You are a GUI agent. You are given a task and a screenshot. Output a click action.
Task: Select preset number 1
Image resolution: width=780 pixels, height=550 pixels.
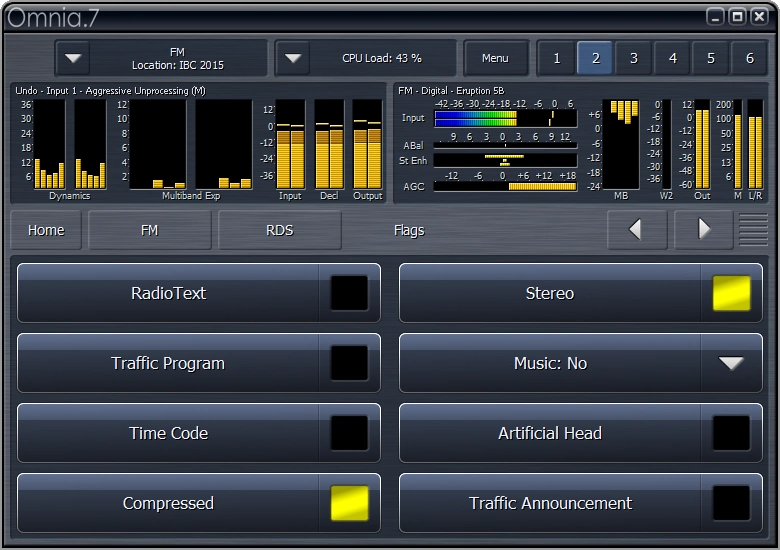tap(557, 58)
